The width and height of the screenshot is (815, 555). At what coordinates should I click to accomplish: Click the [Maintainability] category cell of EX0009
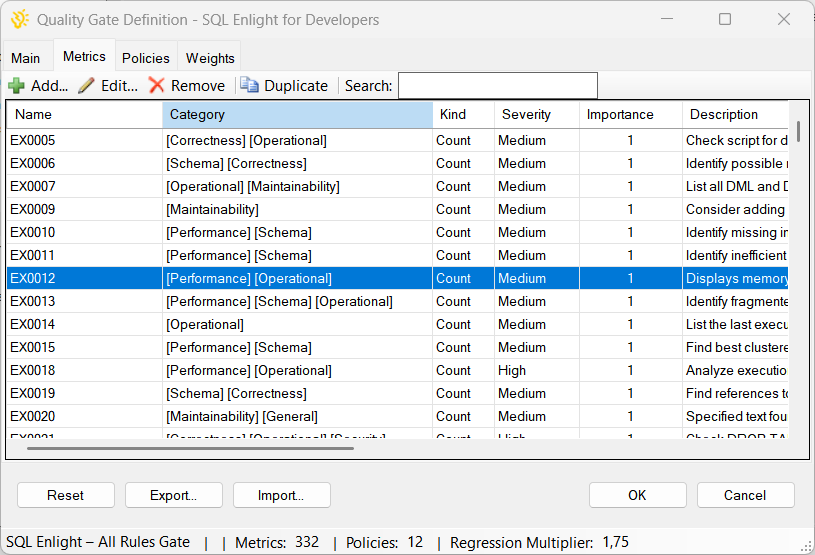pyautogui.click(x=297, y=209)
